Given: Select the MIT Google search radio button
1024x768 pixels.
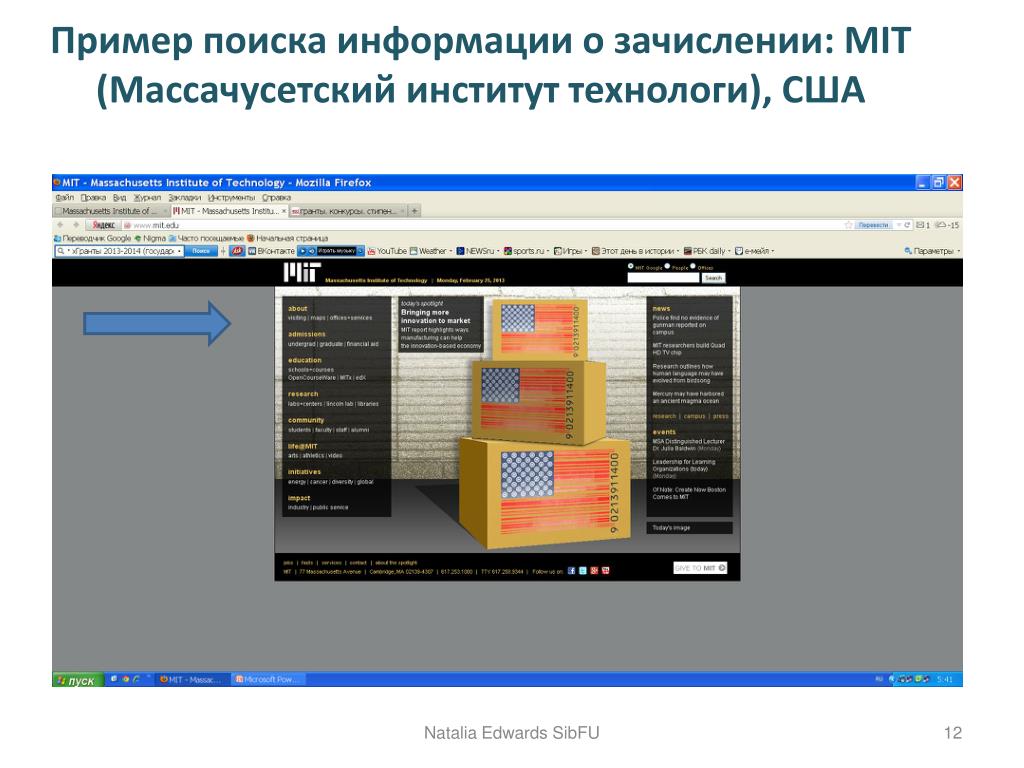Looking at the screenshot, I should 631,266.
